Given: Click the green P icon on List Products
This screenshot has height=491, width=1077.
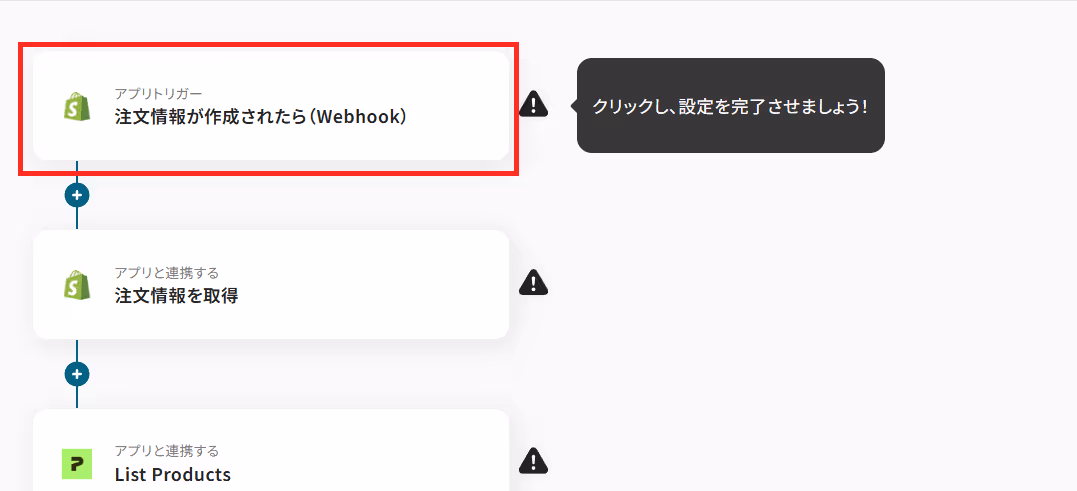Looking at the screenshot, I should (77, 464).
